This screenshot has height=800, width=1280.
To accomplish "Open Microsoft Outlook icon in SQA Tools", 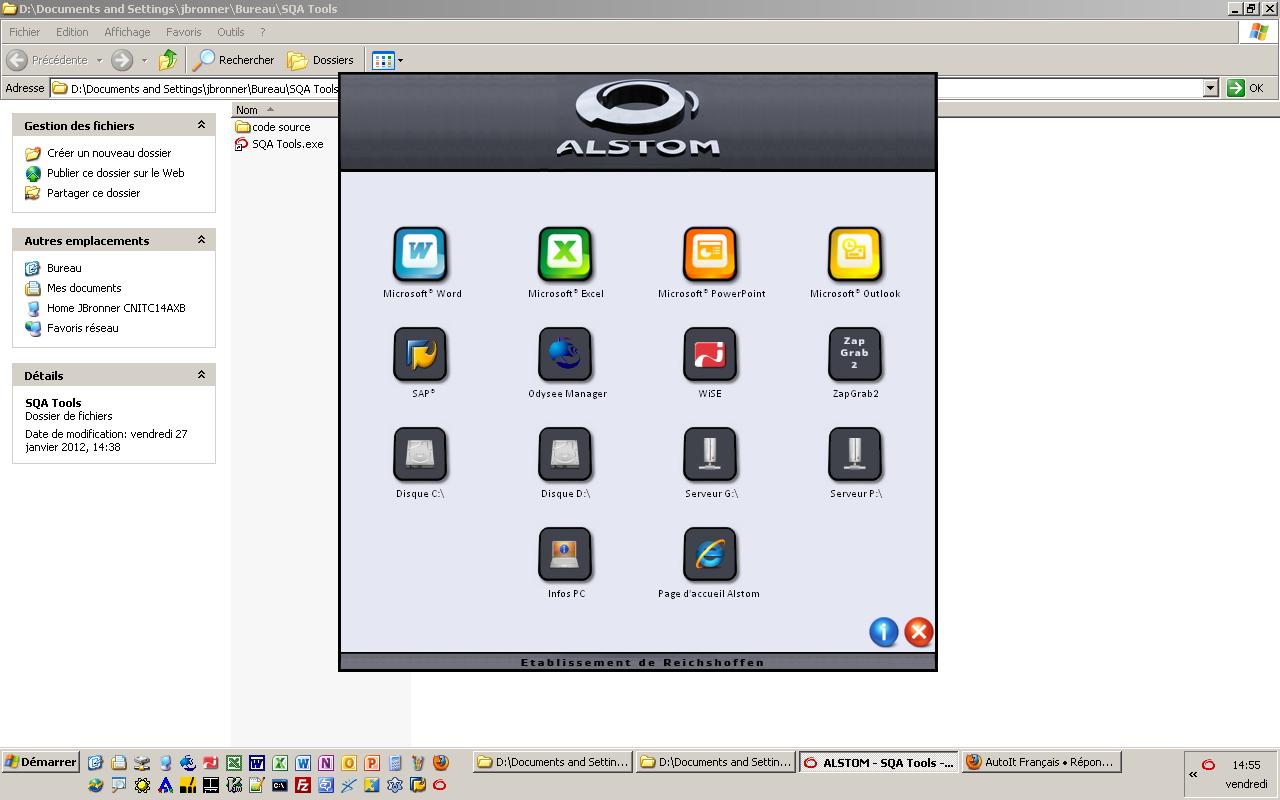I will point(855,253).
